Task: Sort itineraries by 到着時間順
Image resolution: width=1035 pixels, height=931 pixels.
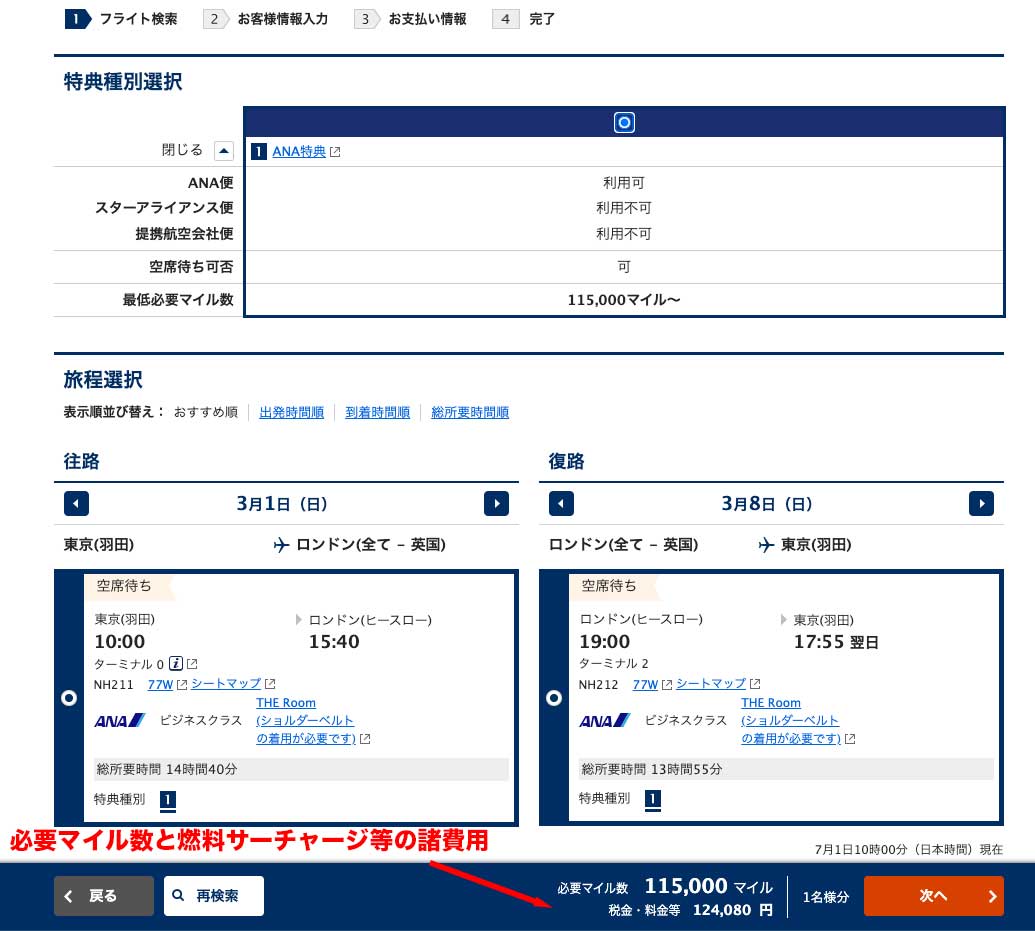Action: click(377, 412)
